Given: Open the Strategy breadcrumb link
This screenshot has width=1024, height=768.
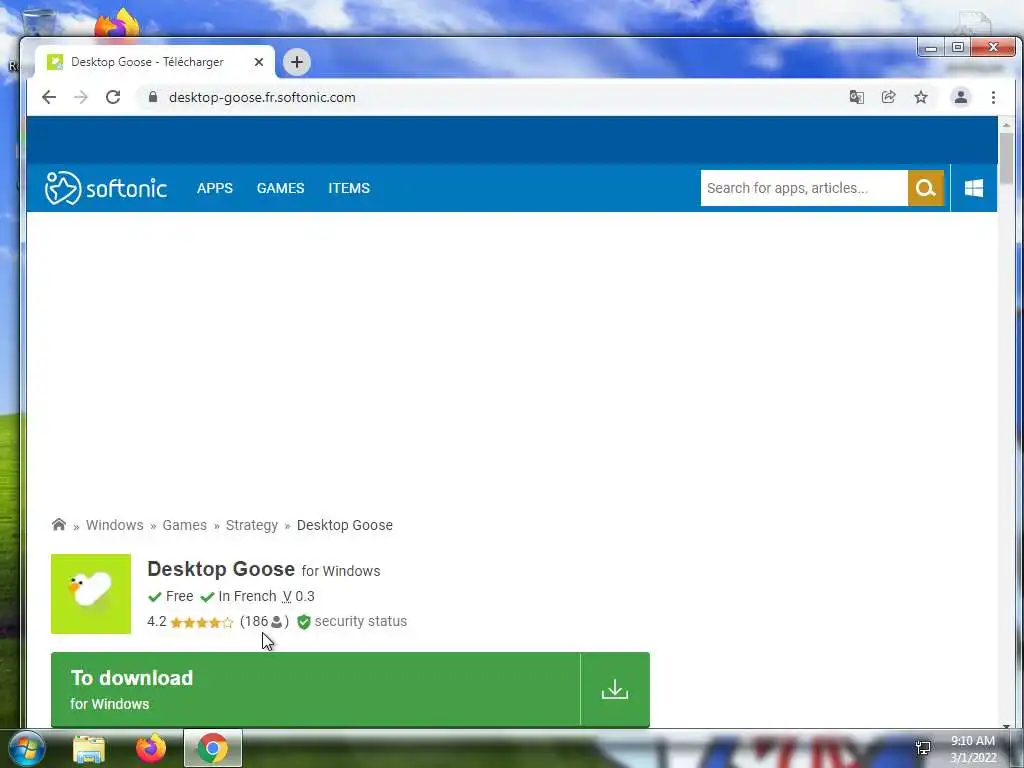Looking at the screenshot, I should (x=251, y=525).
